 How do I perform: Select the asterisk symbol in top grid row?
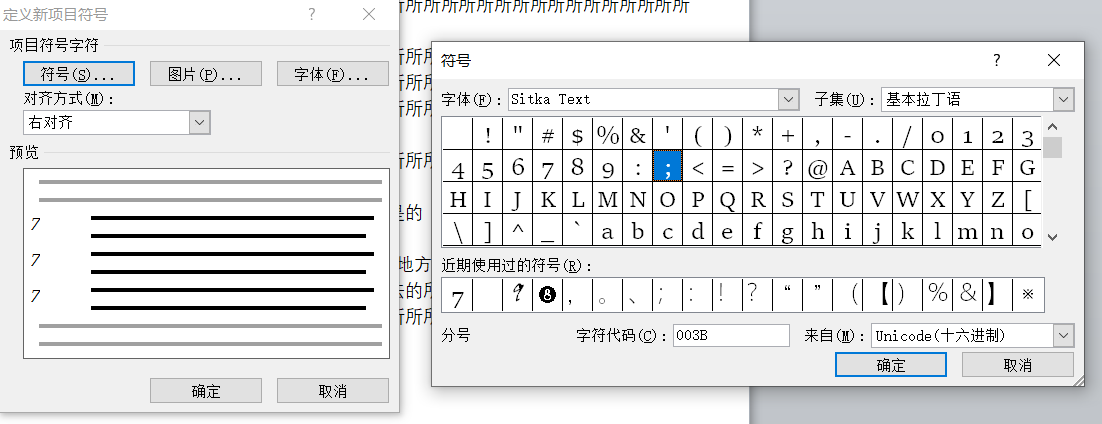757,136
